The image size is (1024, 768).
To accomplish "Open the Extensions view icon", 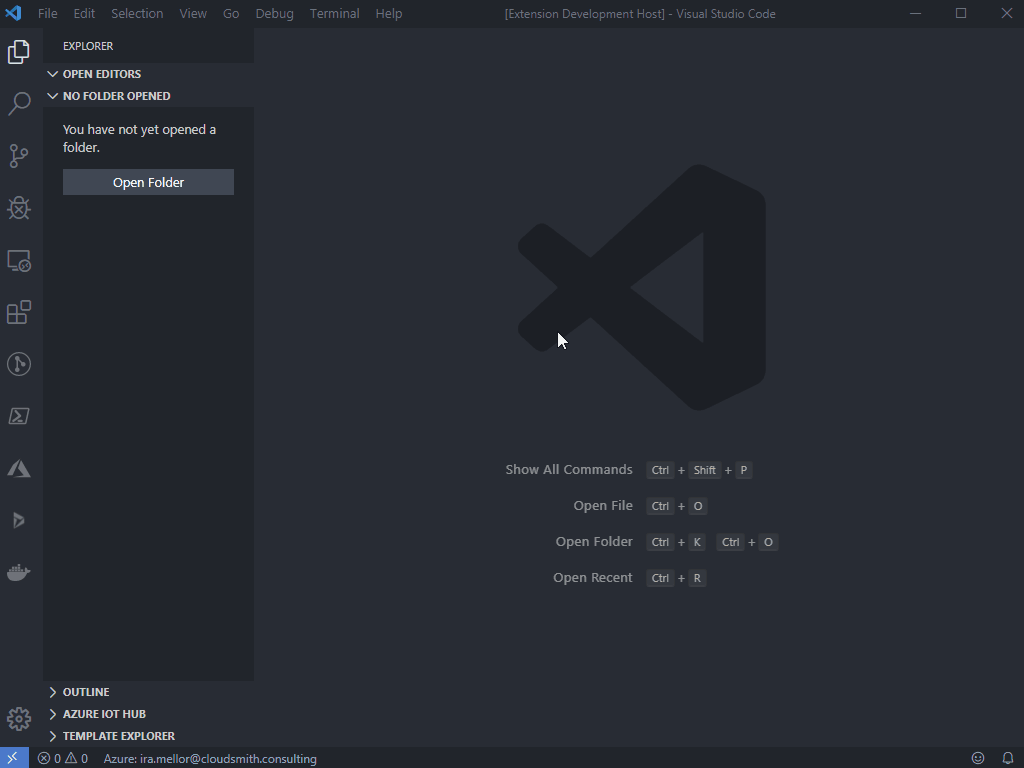I will [x=19, y=312].
